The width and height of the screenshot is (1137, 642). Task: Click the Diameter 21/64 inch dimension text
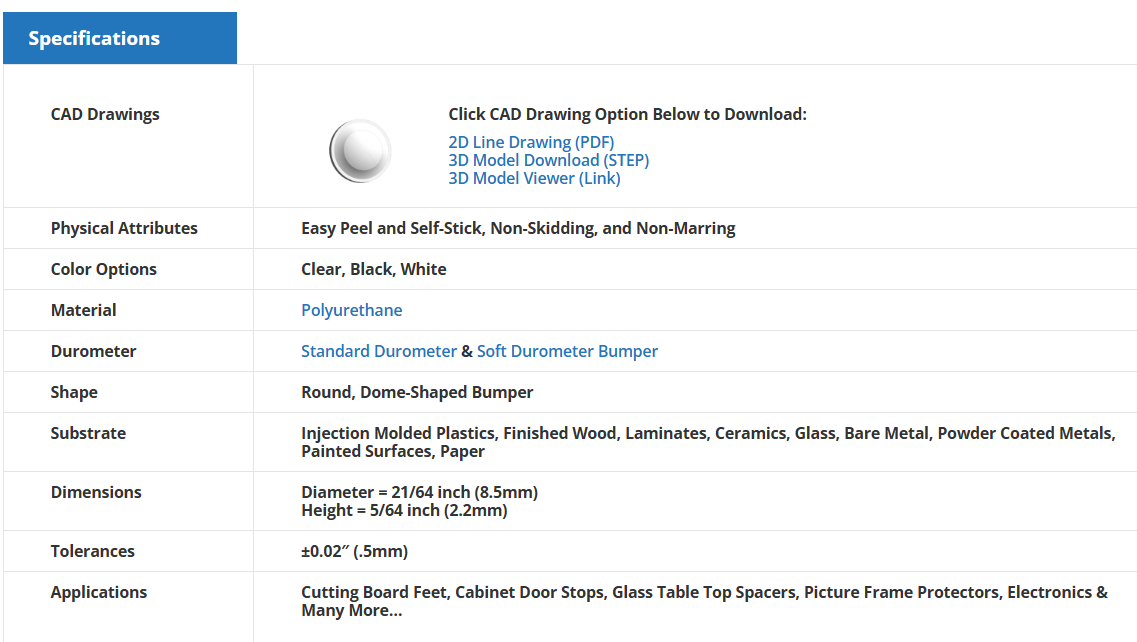tap(419, 493)
